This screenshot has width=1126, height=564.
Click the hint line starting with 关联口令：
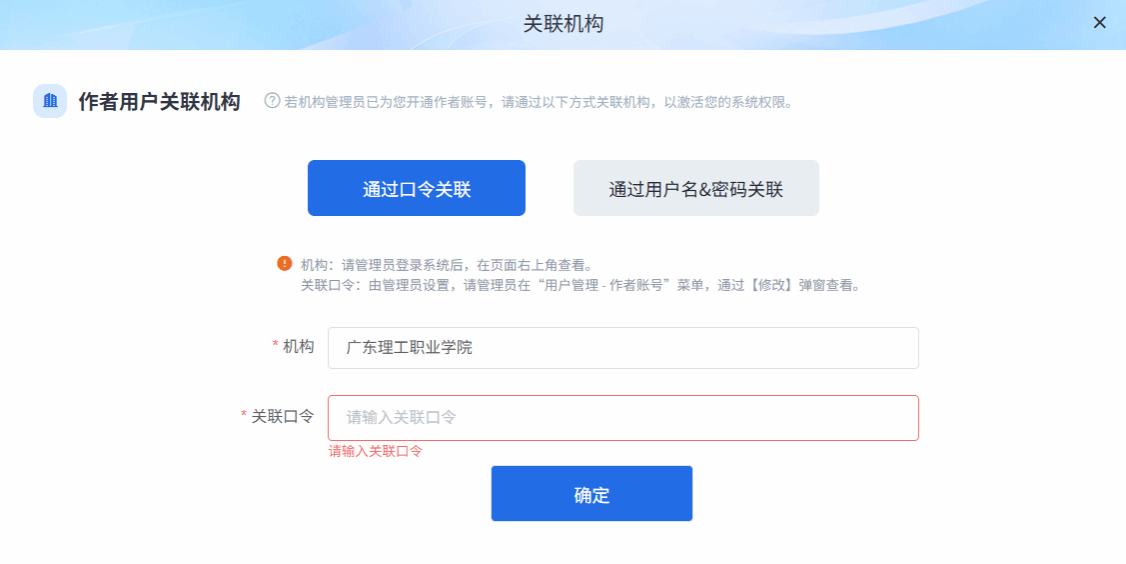(580, 285)
